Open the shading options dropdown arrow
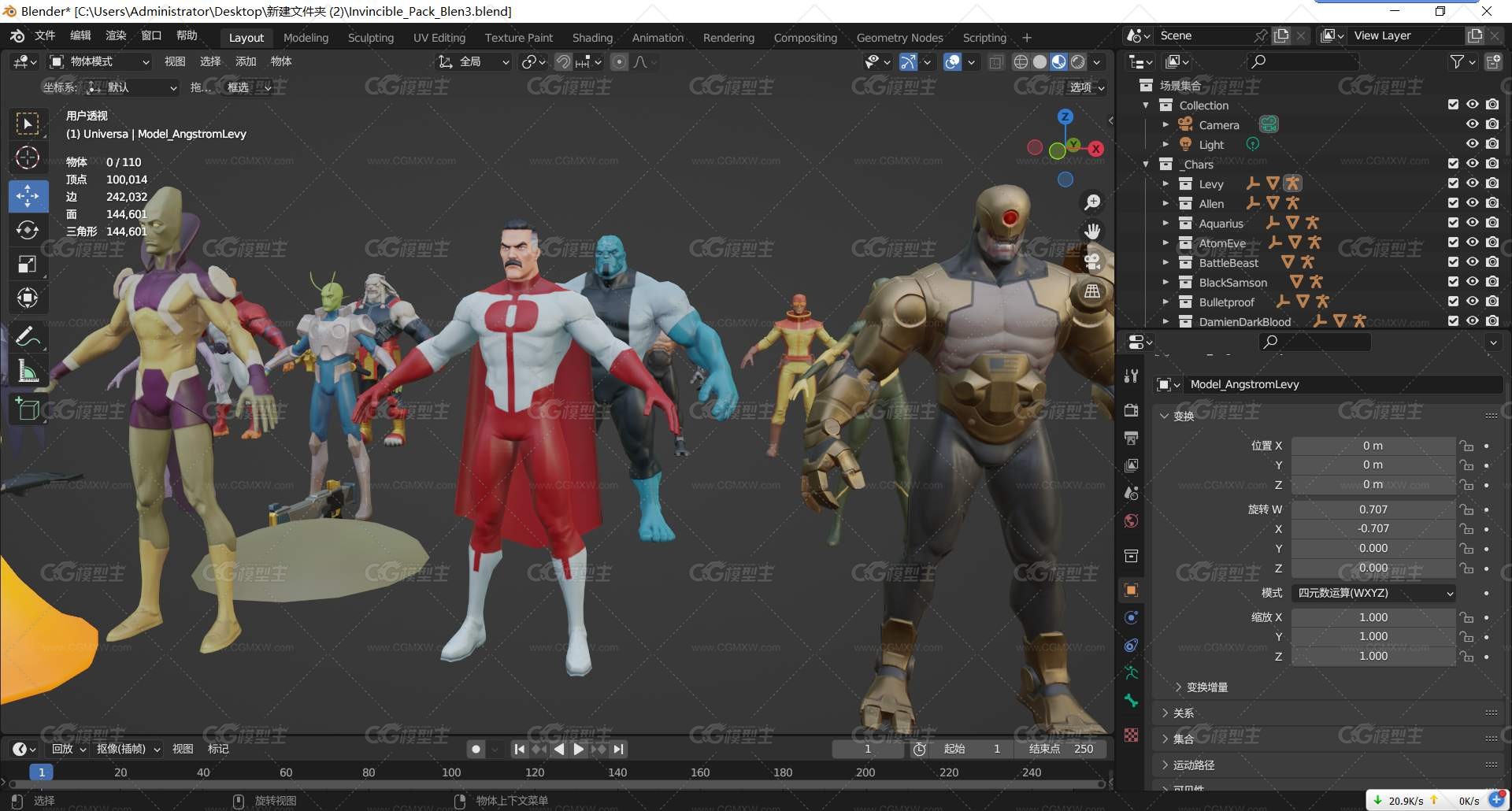This screenshot has width=1512, height=811. point(1097,61)
